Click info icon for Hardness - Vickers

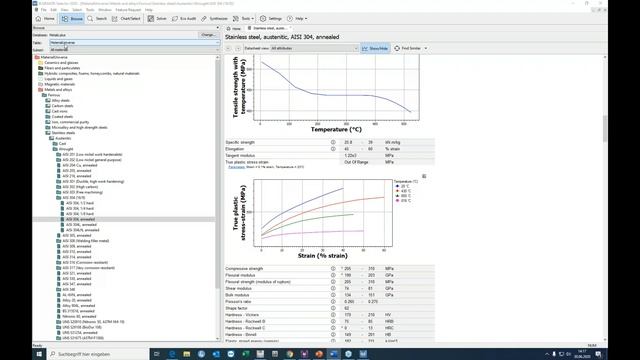[x=333, y=315]
